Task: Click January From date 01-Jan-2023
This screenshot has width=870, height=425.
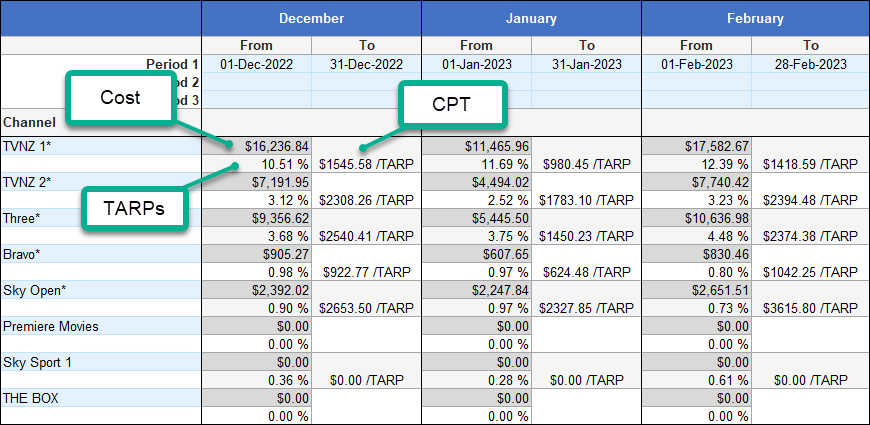Action: [x=476, y=64]
